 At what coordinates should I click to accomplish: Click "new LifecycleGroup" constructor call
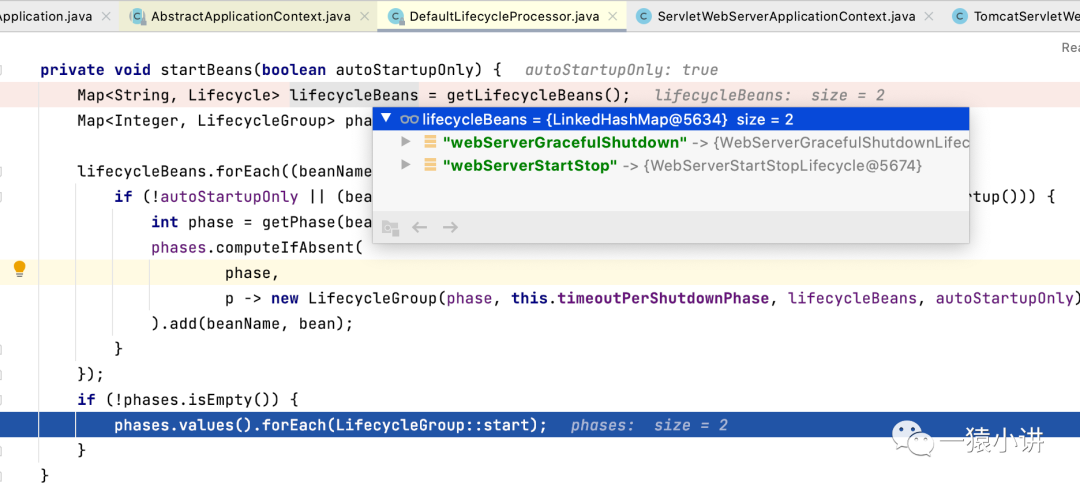[x=355, y=298]
